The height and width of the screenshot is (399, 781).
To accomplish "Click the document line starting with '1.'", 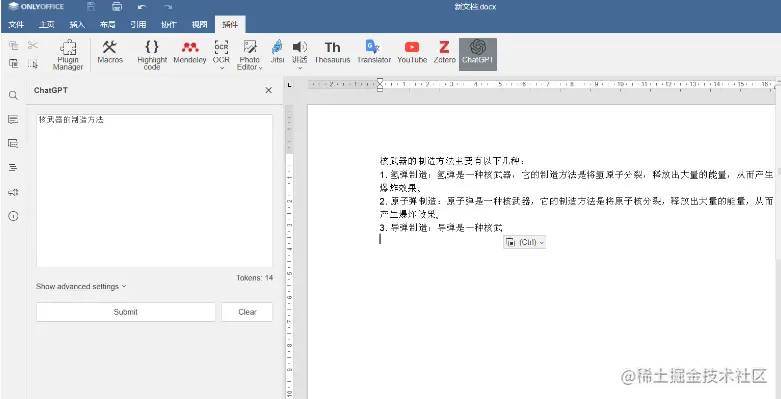I will pyautogui.click(x=577, y=175).
